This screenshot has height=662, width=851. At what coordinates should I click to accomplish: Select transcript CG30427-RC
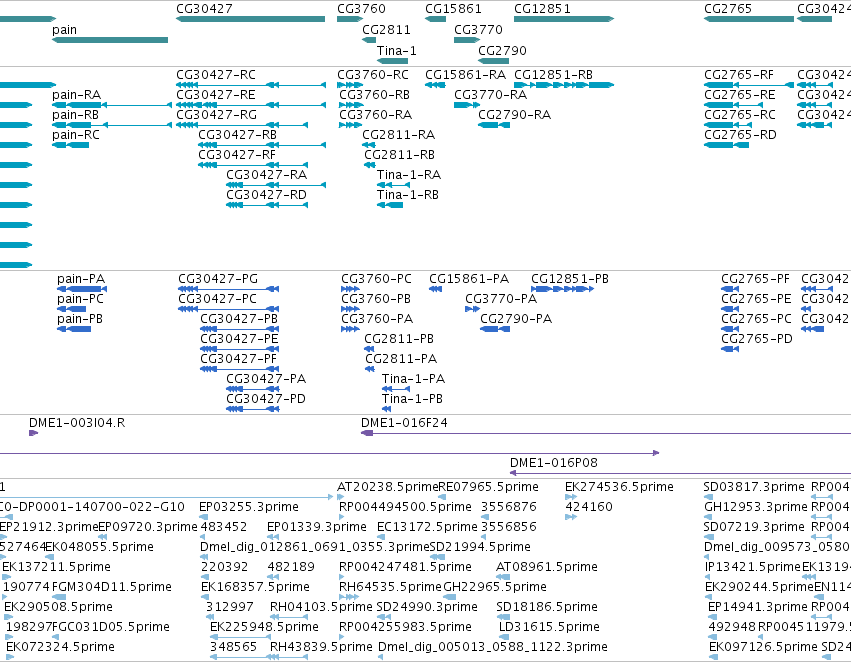coord(251,85)
